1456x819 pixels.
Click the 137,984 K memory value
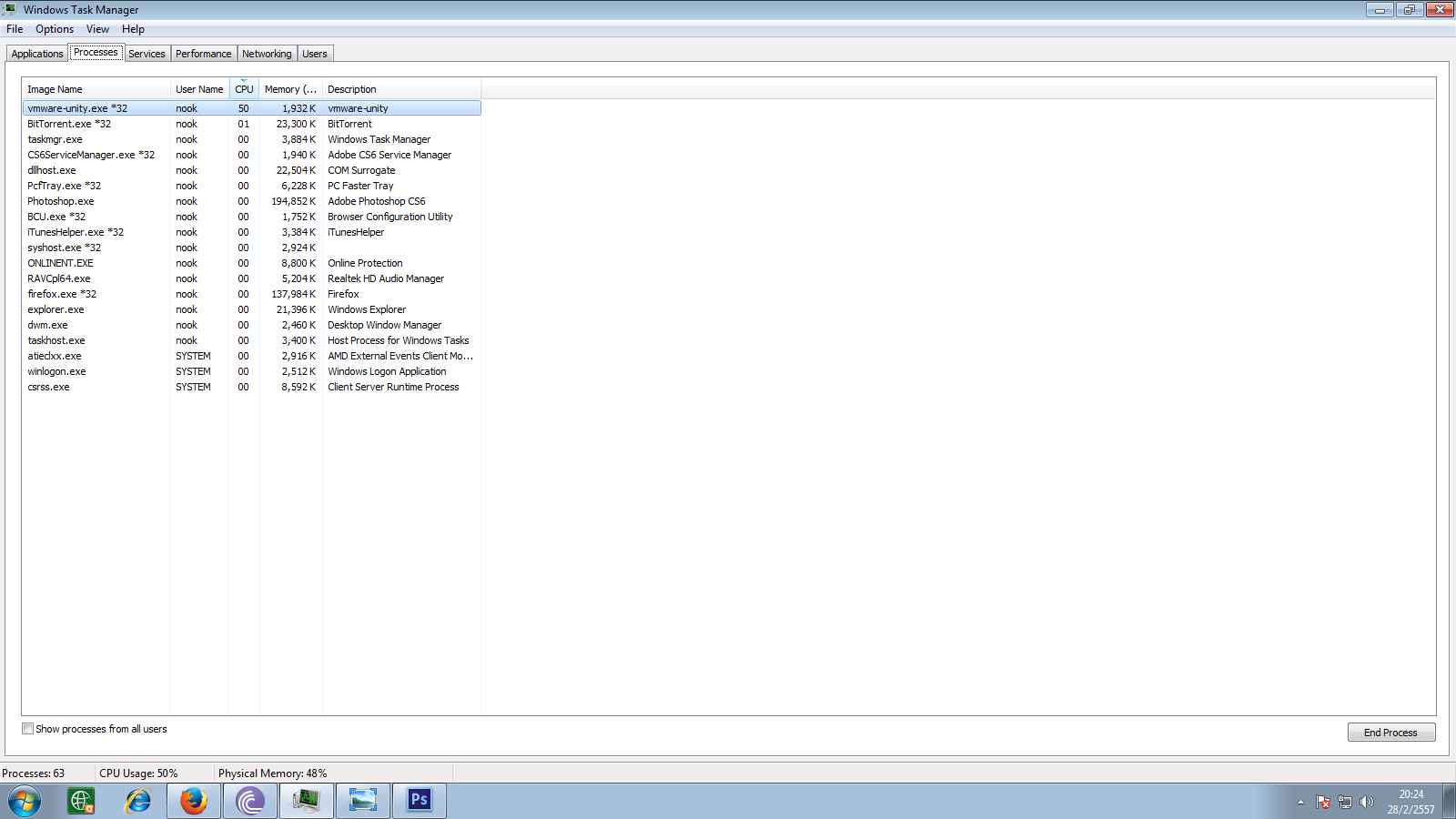pyautogui.click(x=294, y=294)
